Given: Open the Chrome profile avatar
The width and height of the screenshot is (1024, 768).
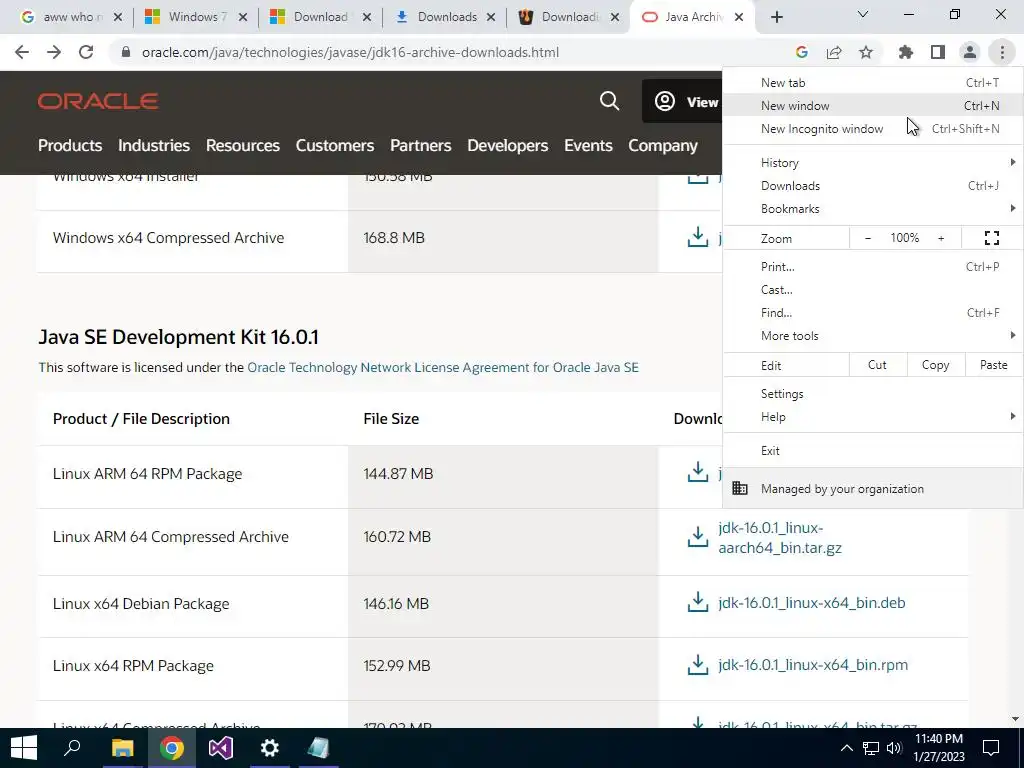Looking at the screenshot, I should coord(970,52).
